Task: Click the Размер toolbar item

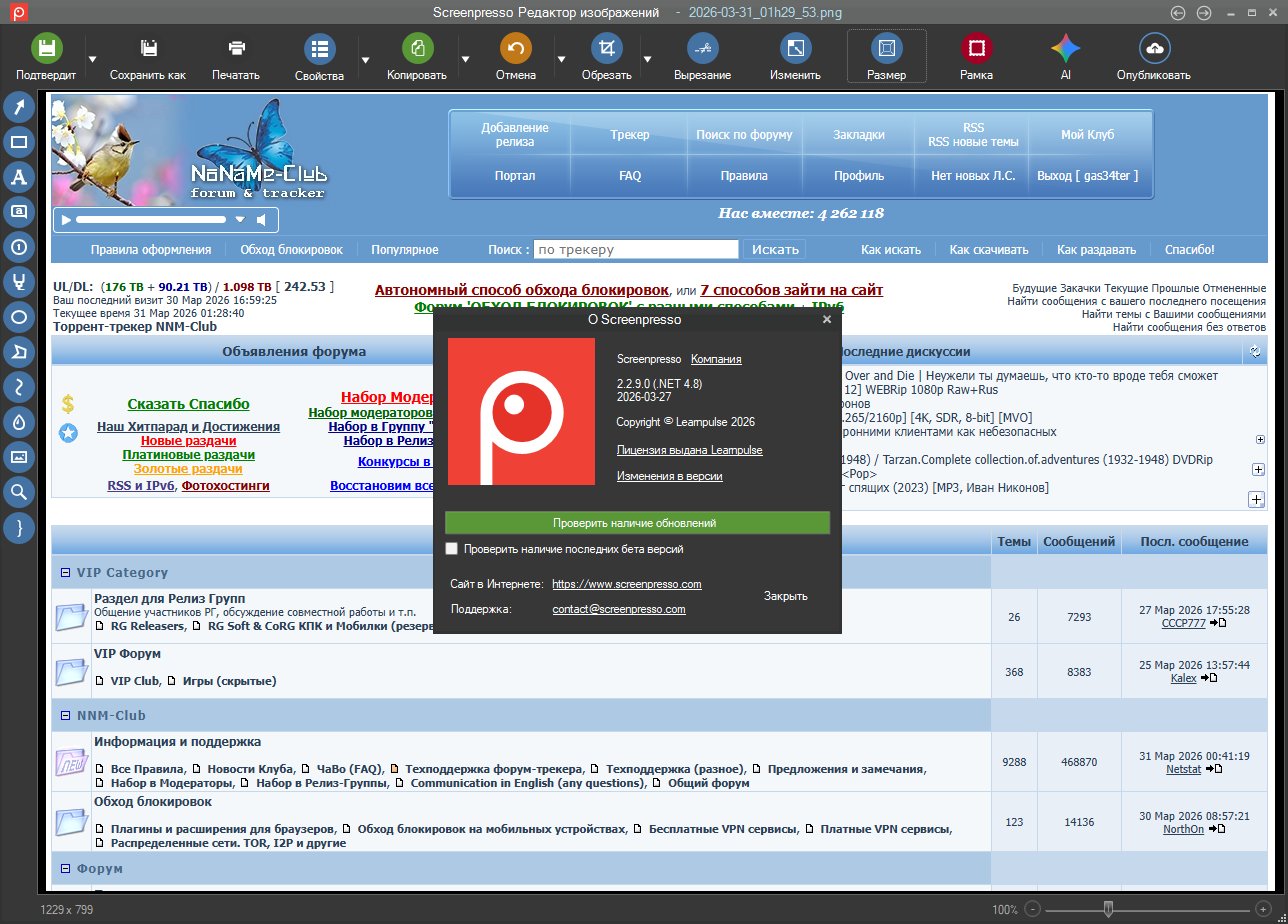Action: tap(886, 56)
